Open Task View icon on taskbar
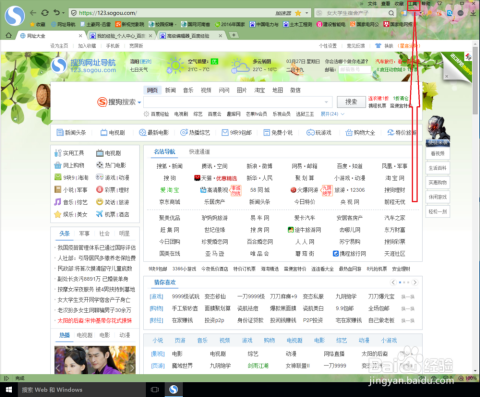The image size is (480, 397). [155, 389]
